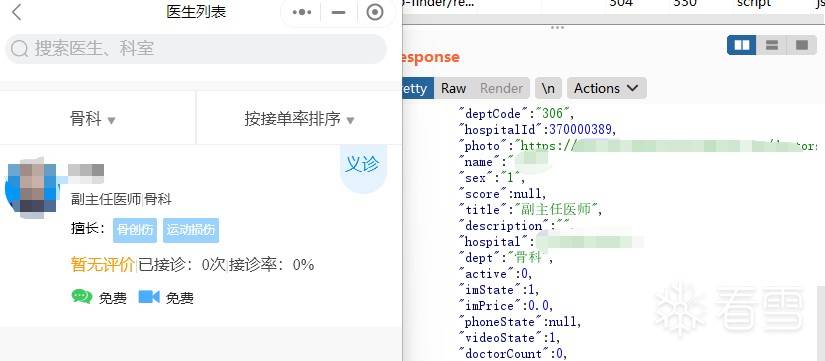Select the 骨创伤 specialty tag
825x361 pixels.
(x=135, y=230)
